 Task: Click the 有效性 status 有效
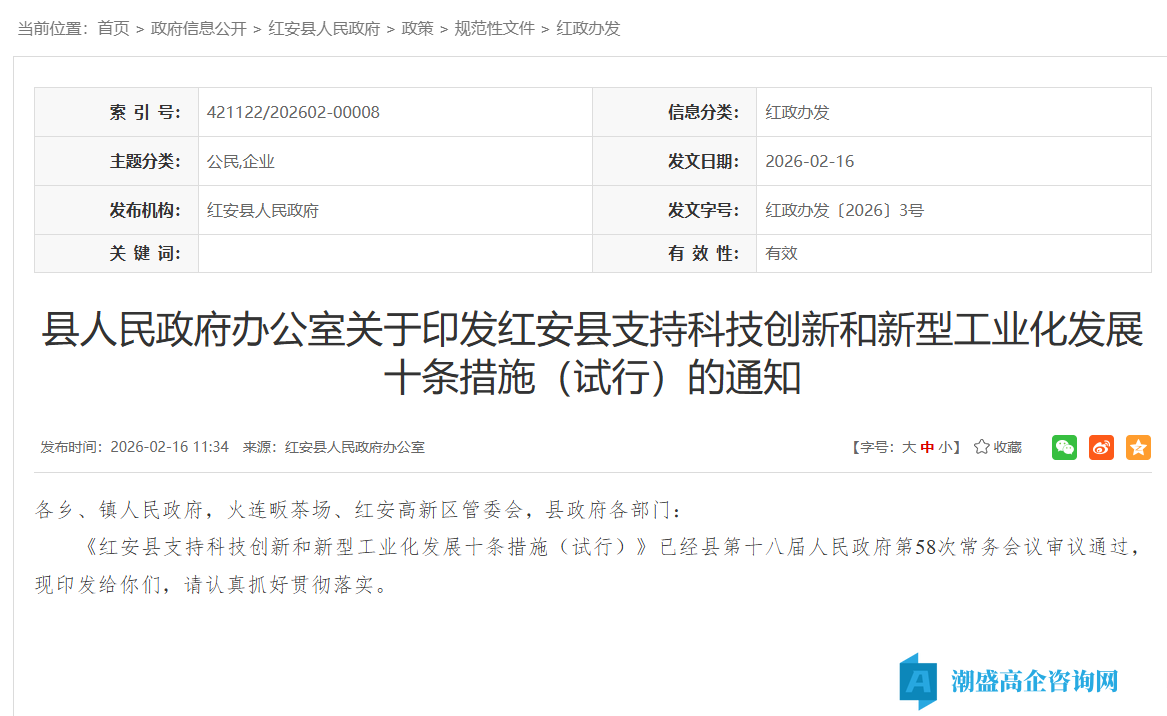tap(779, 253)
